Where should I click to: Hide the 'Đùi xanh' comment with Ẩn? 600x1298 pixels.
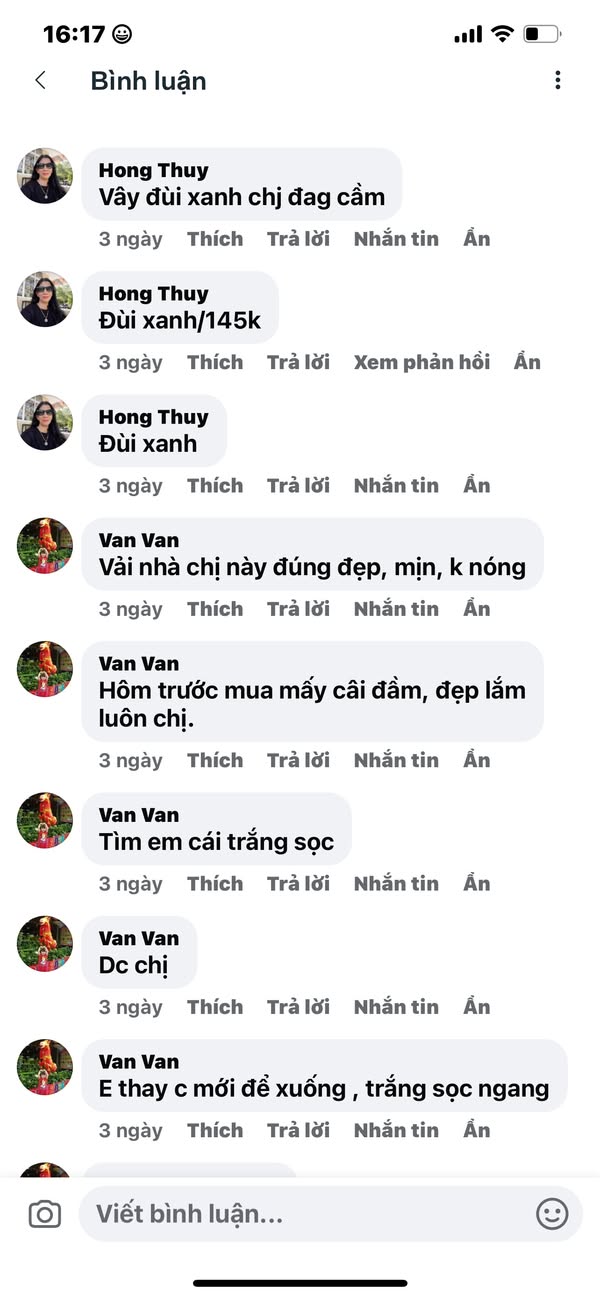tap(476, 485)
